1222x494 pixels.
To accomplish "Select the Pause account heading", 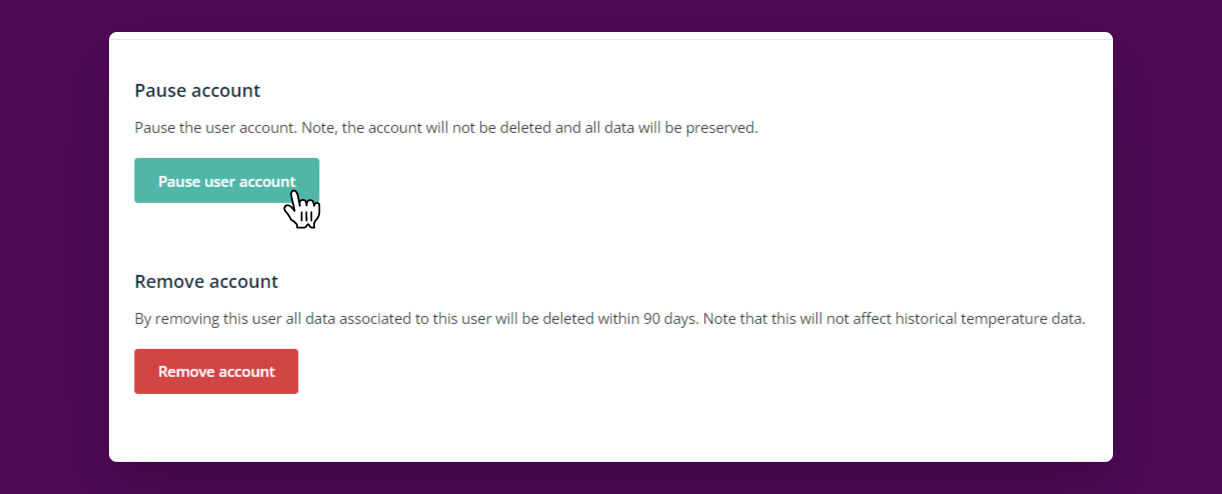I will point(197,90).
